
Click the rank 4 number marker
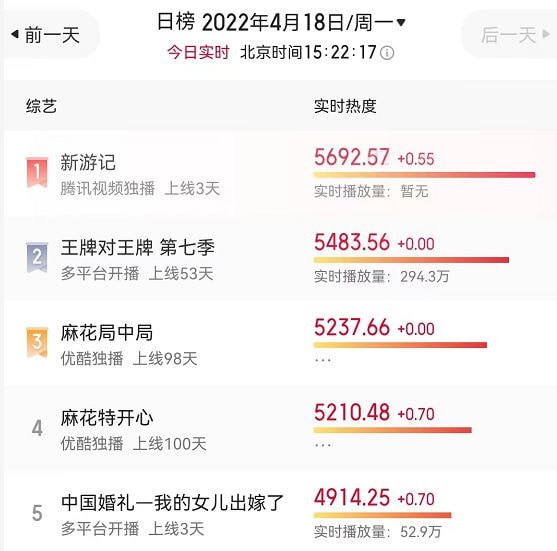(37, 428)
